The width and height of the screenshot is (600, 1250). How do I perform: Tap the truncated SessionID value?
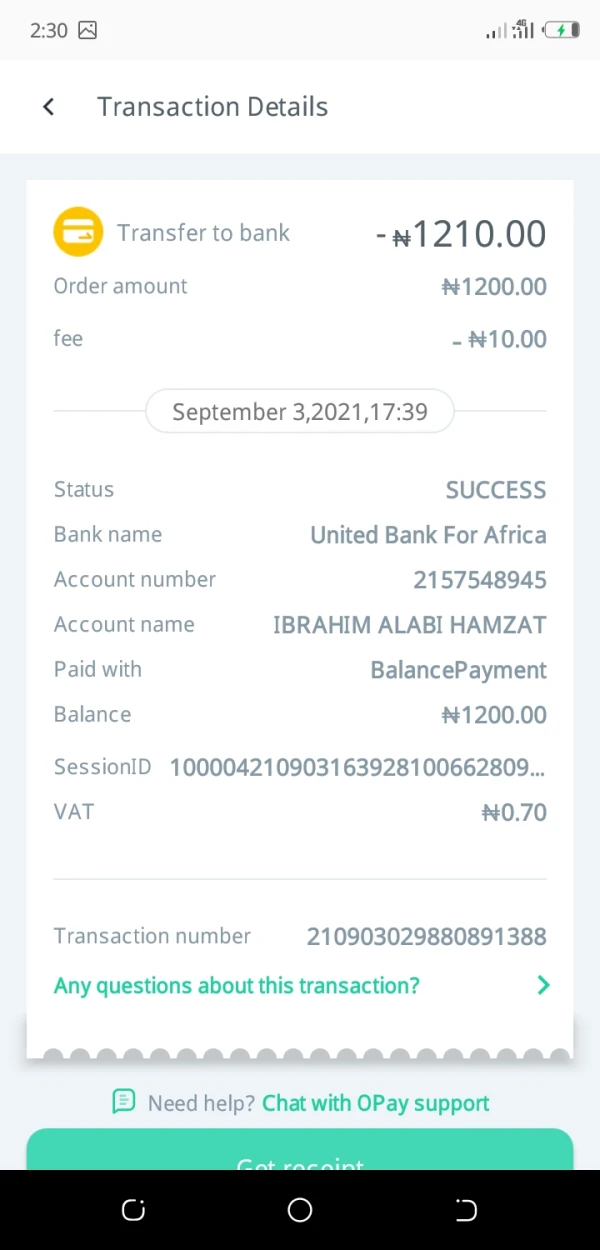pos(358,767)
